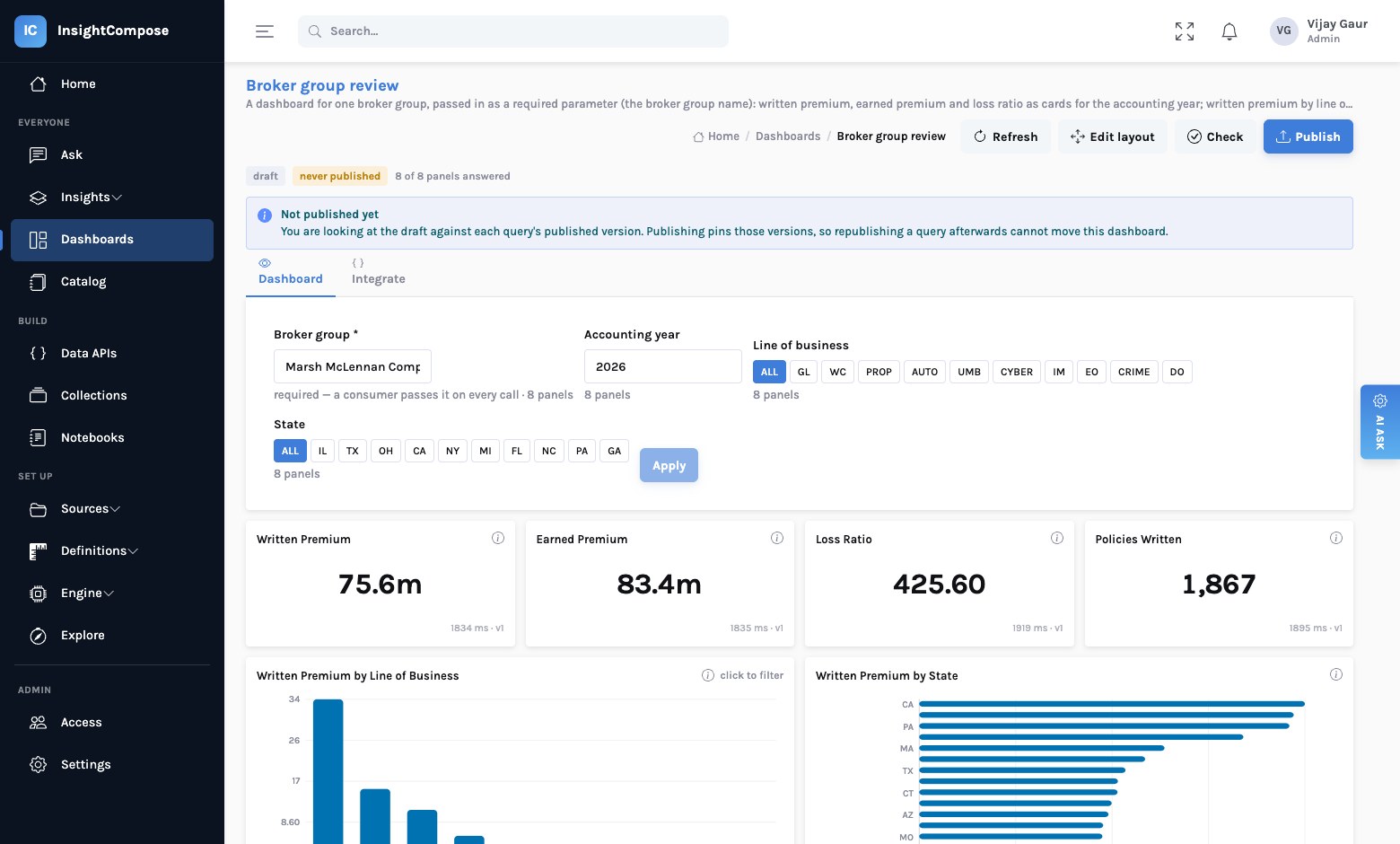
Task: Open the notifications bell
Action: pos(1229,31)
